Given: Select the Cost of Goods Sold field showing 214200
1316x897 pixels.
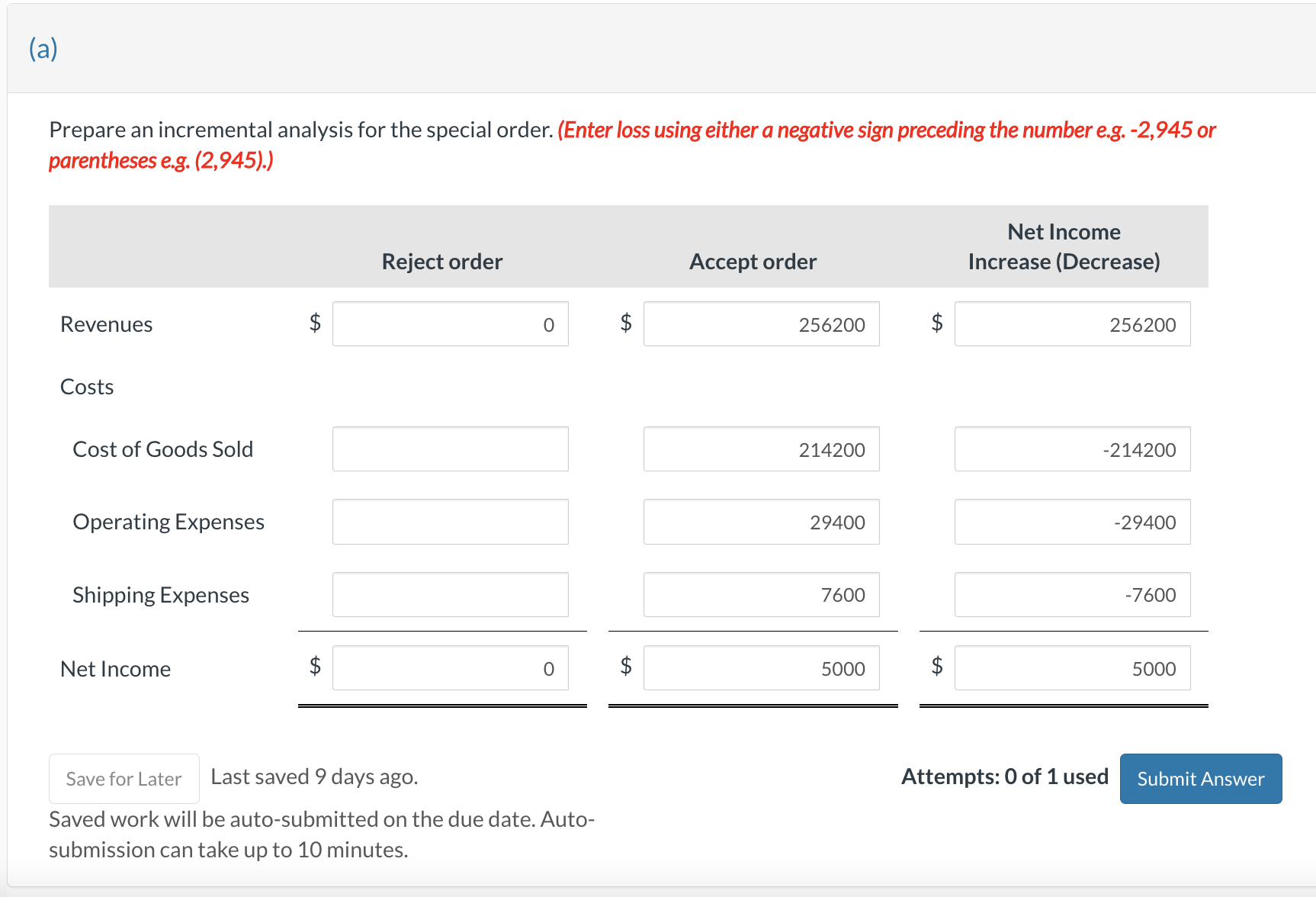Looking at the screenshot, I should click(x=761, y=448).
